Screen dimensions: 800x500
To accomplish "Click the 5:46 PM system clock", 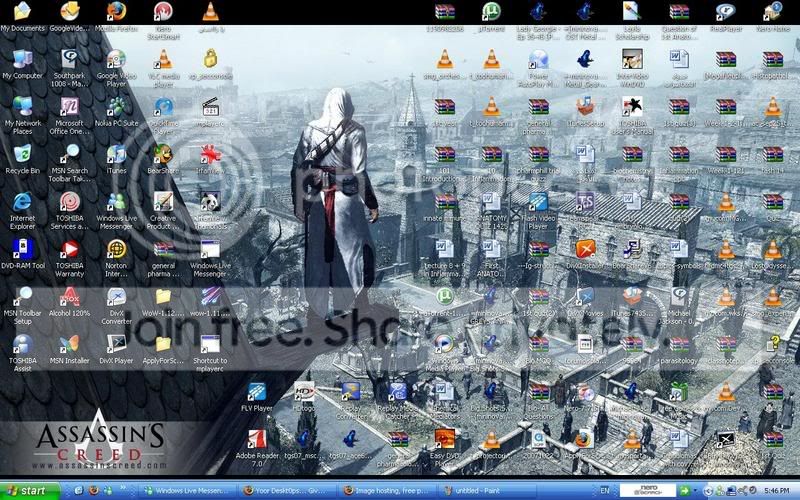I will click(777, 491).
